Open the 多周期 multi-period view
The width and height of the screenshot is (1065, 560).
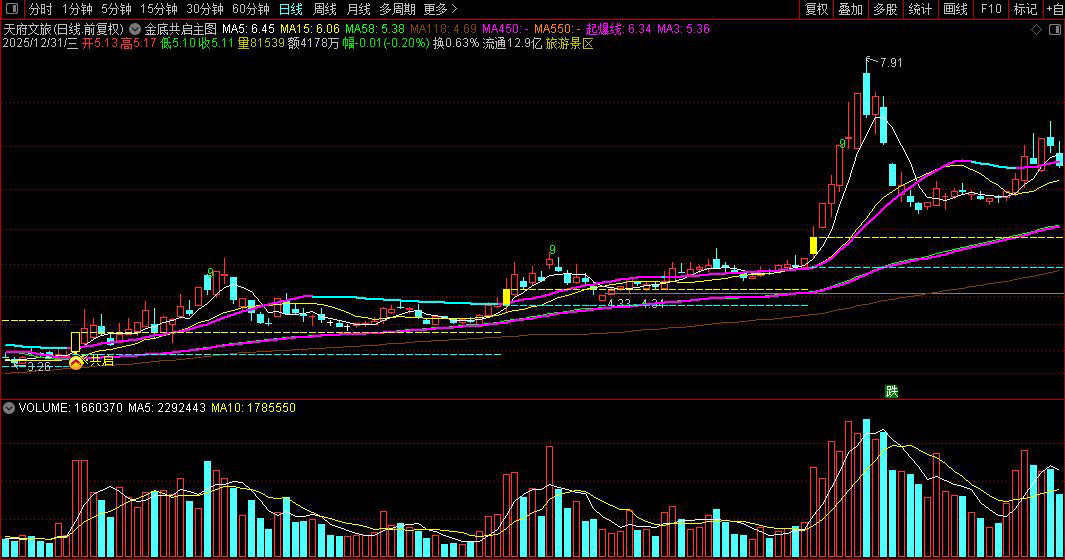click(x=397, y=9)
